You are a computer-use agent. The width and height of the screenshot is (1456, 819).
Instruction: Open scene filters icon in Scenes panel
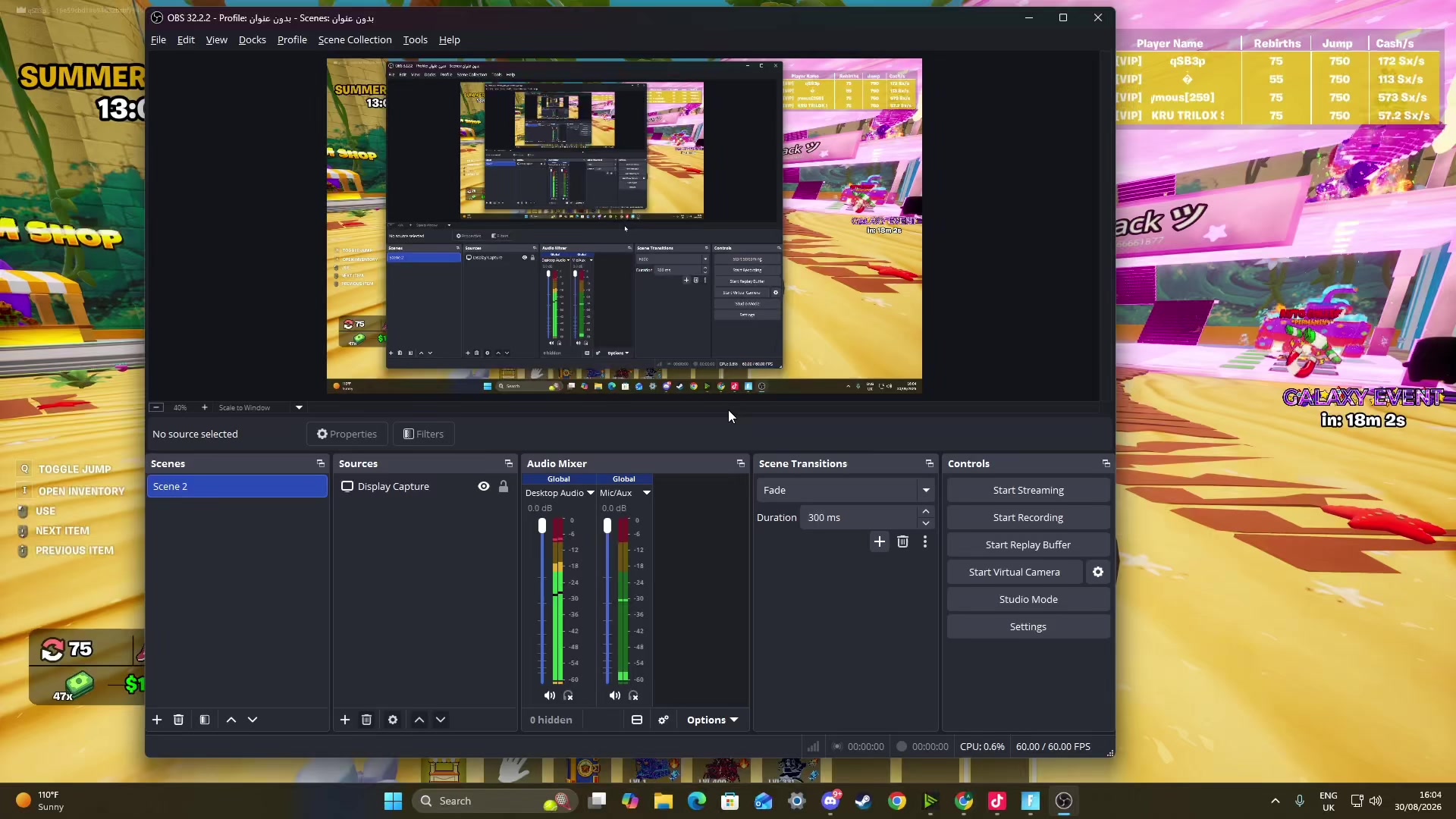(205, 720)
